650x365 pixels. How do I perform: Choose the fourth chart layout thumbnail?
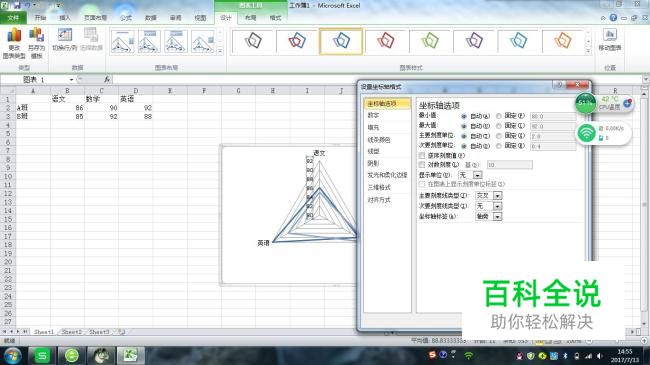tap(202, 41)
